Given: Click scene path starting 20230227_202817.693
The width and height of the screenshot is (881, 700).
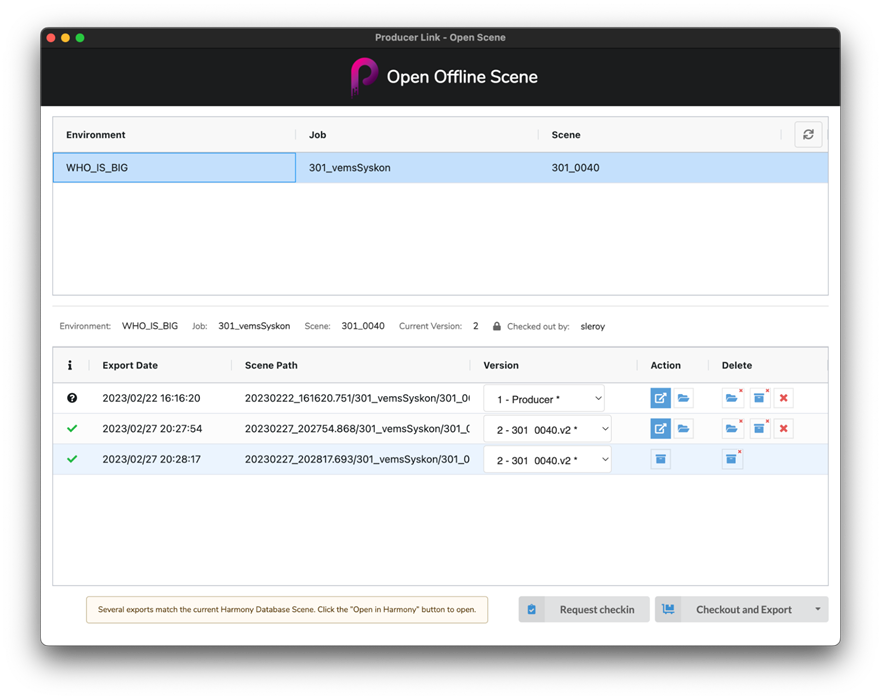Looking at the screenshot, I should click(357, 459).
